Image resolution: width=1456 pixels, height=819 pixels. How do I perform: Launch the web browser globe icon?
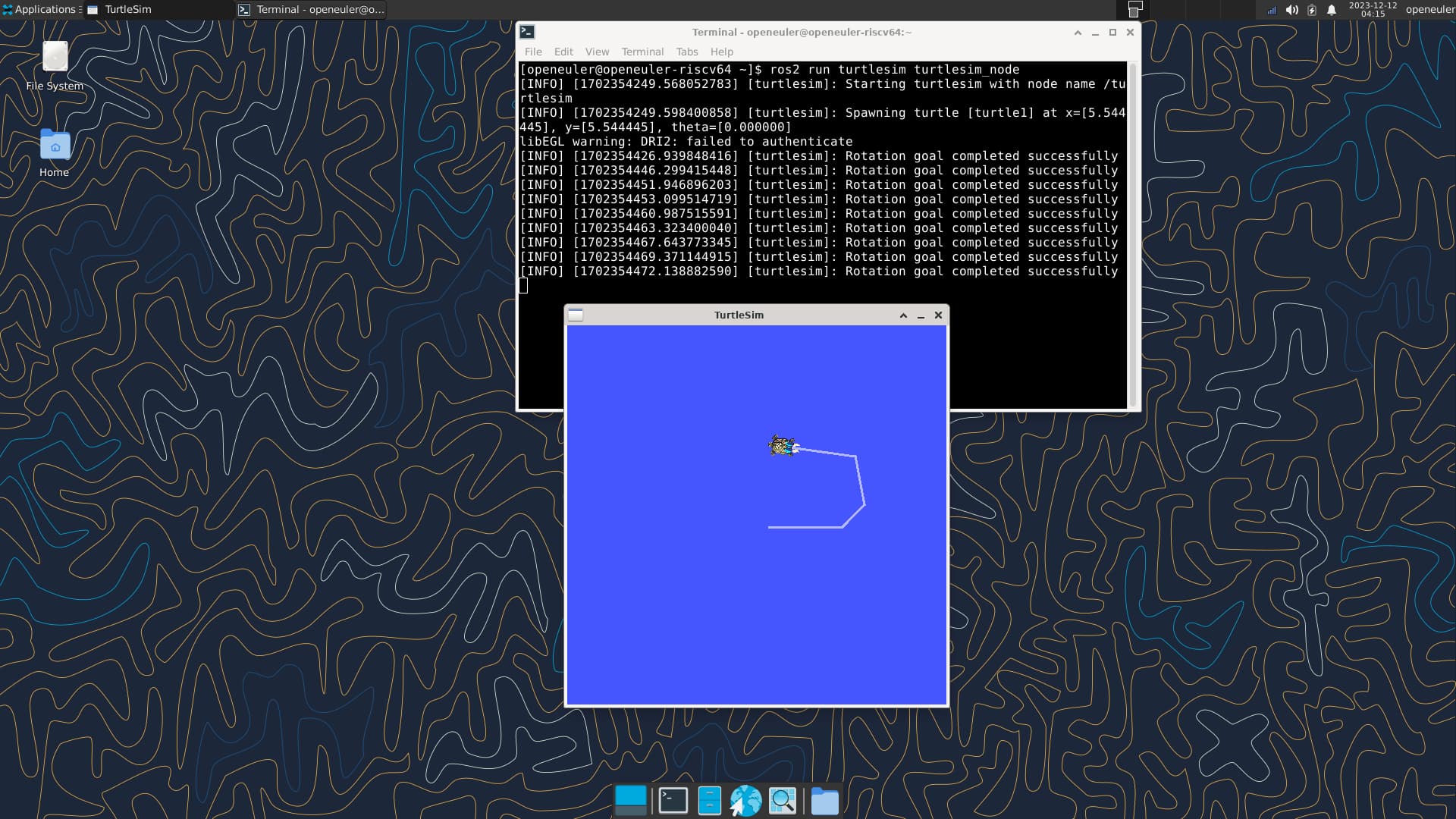pyautogui.click(x=745, y=800)
